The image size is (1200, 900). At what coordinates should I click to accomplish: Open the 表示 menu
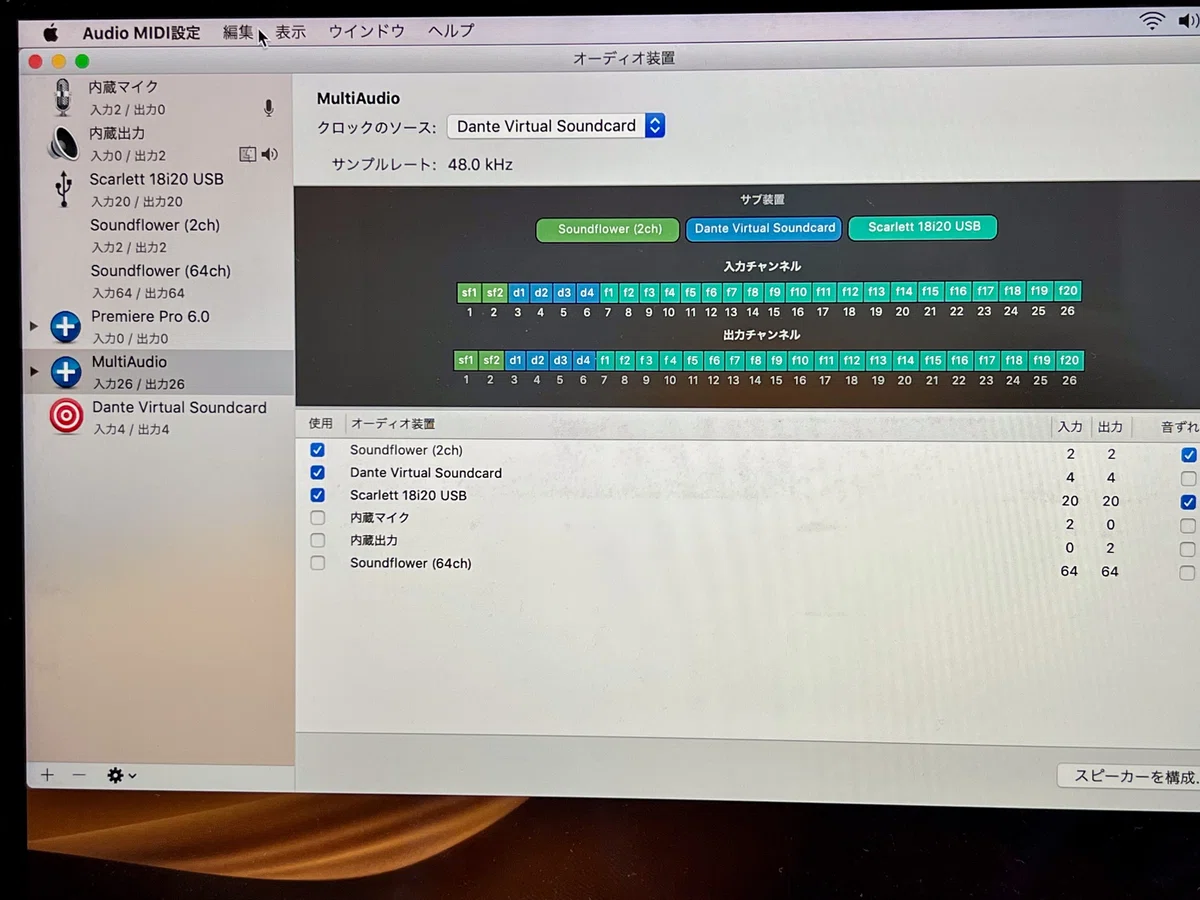click(x=291, y=32)
